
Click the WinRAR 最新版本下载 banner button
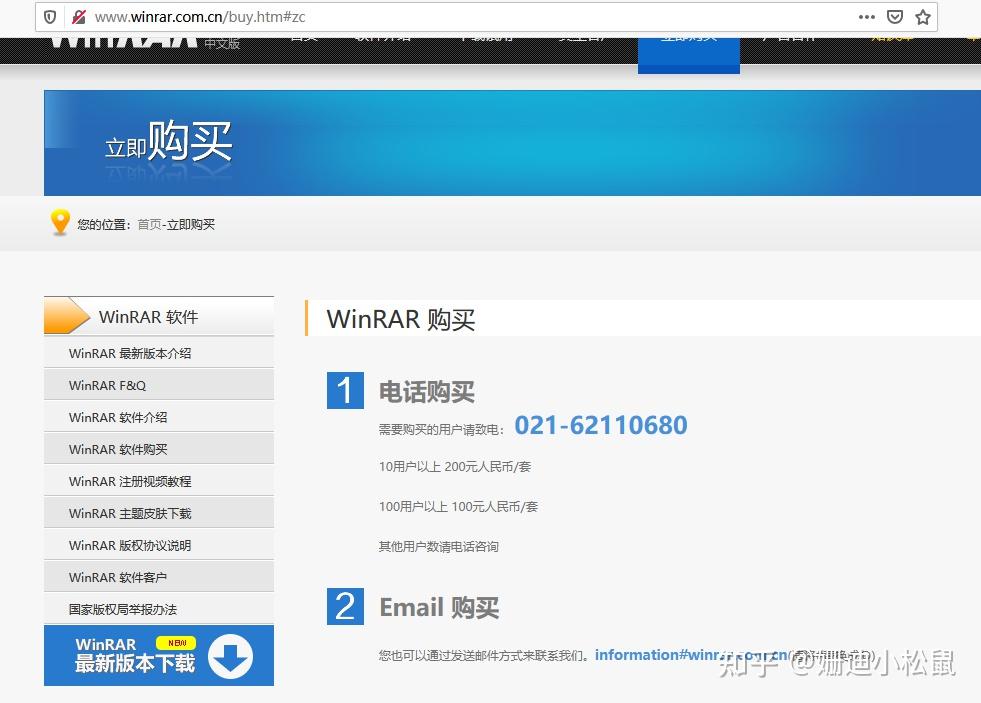[159, 655]
